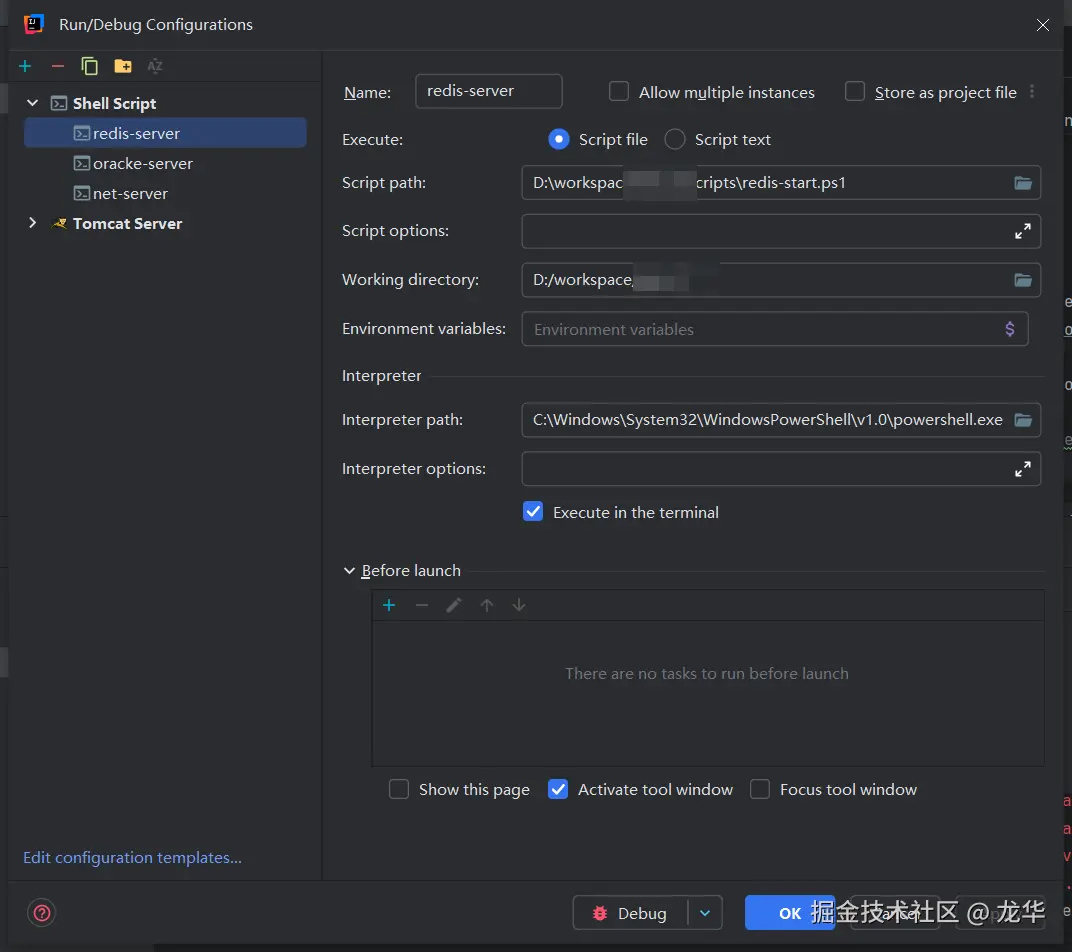Screen dimensions: 1072x952
Task: Edit environment variables via dollar icon
Action: [1010, 329]
